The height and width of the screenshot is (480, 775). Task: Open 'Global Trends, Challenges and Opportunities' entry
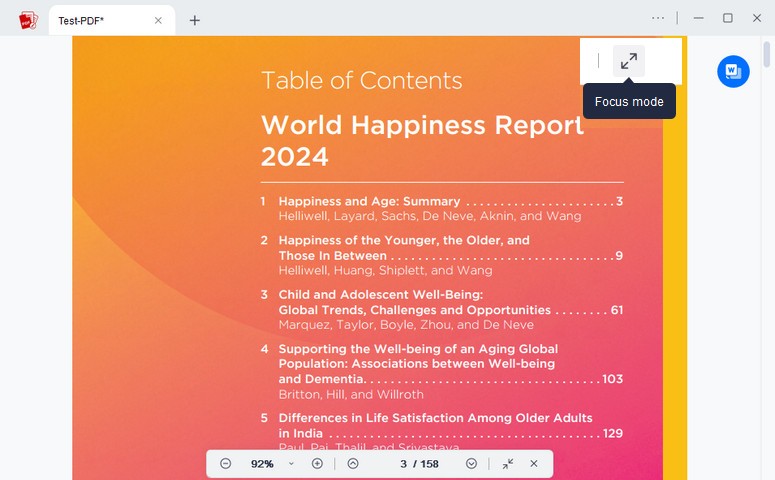pyautogui.click(x=414, y=310)
